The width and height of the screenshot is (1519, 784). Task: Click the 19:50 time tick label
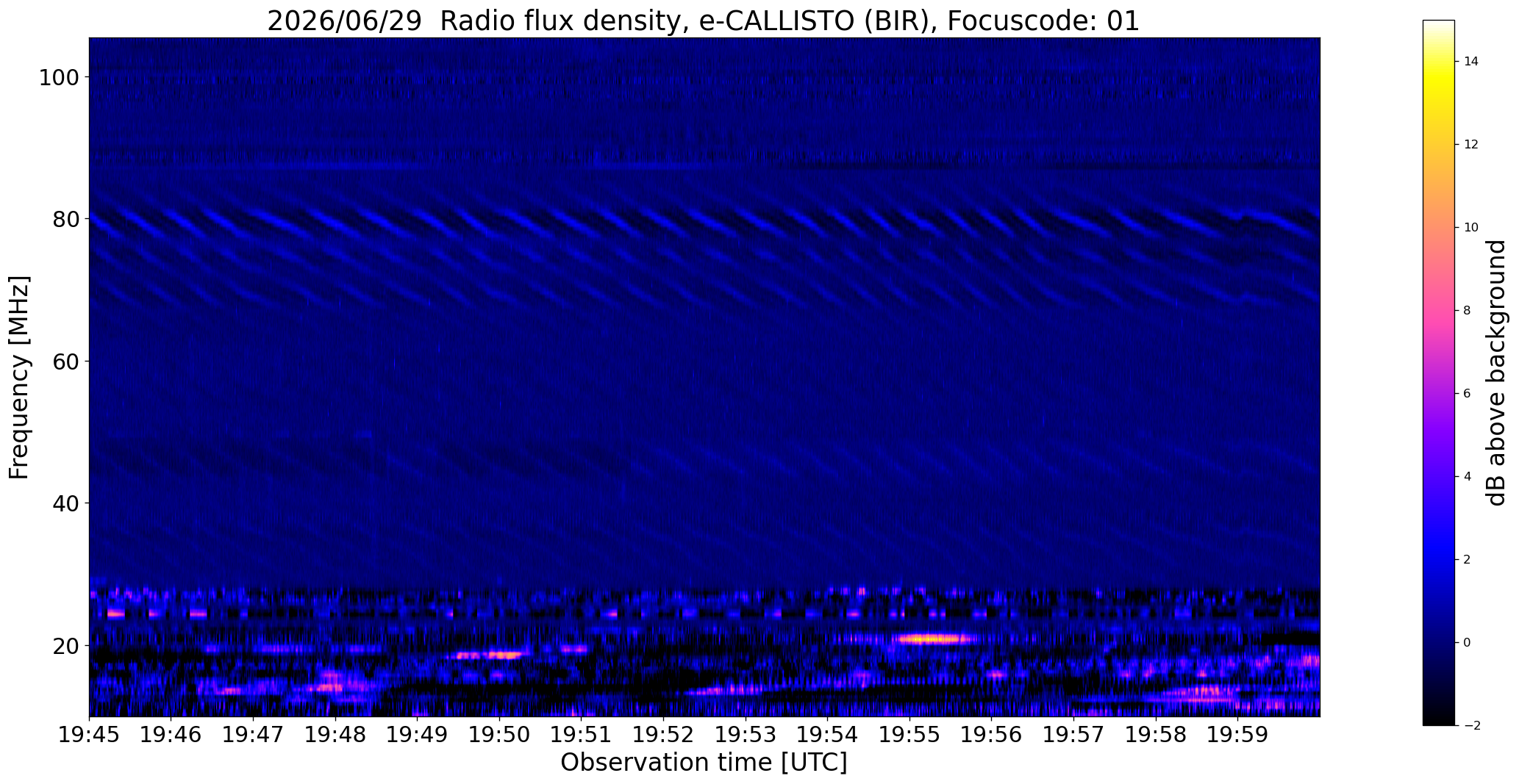[499, 734]
